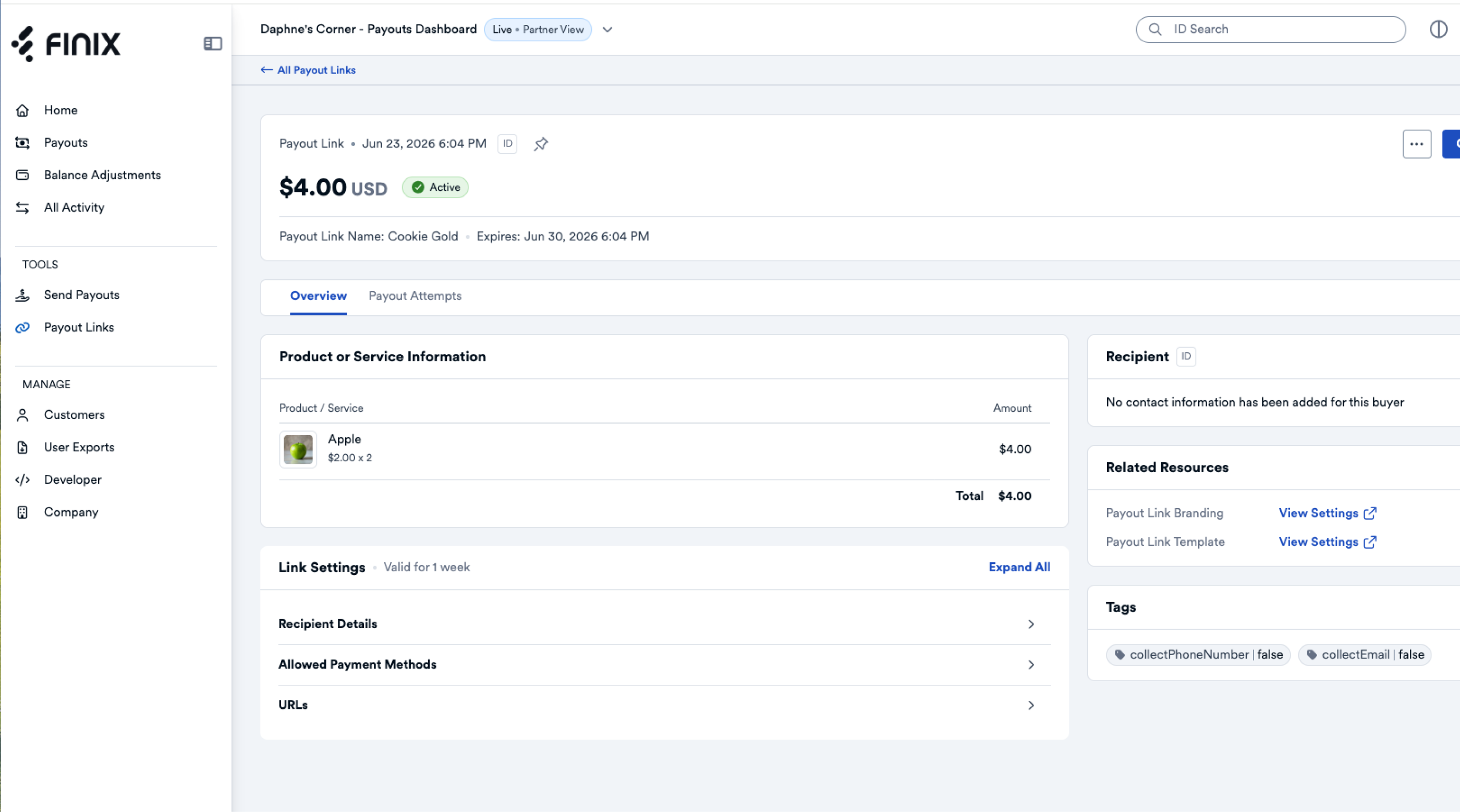
Task: View Settings for Payout Link Branding
Action: 1328,513
